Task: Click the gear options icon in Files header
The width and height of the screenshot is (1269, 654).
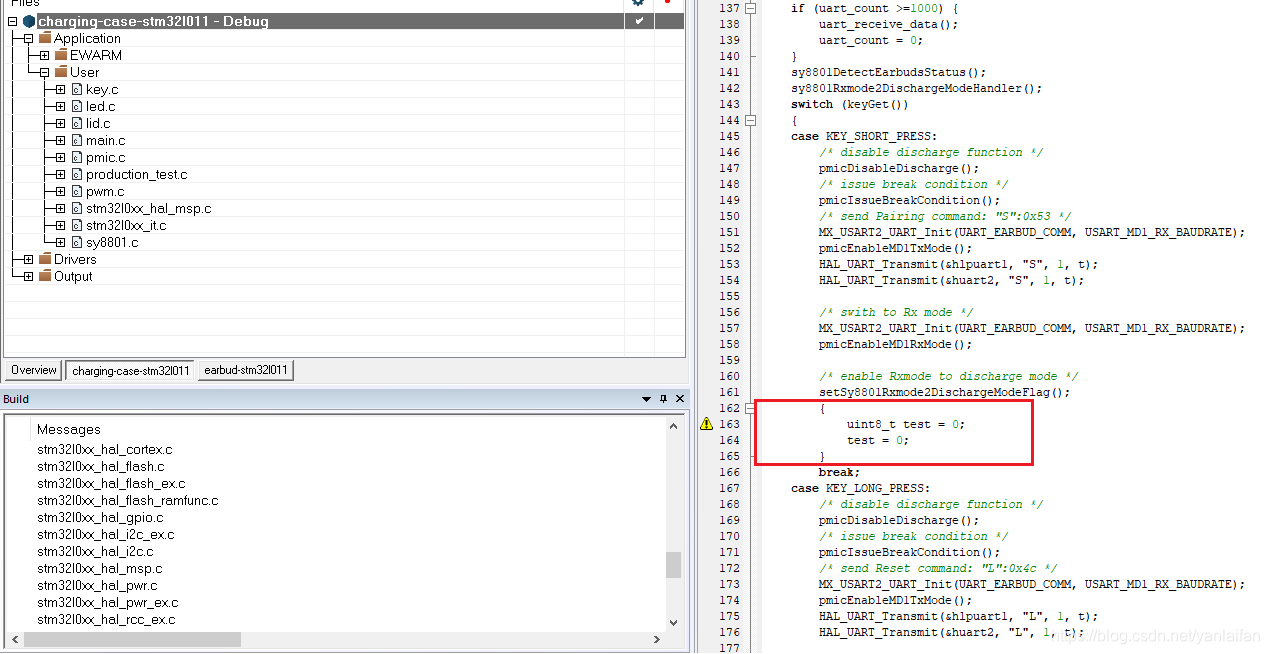Action: click(638, 5)
